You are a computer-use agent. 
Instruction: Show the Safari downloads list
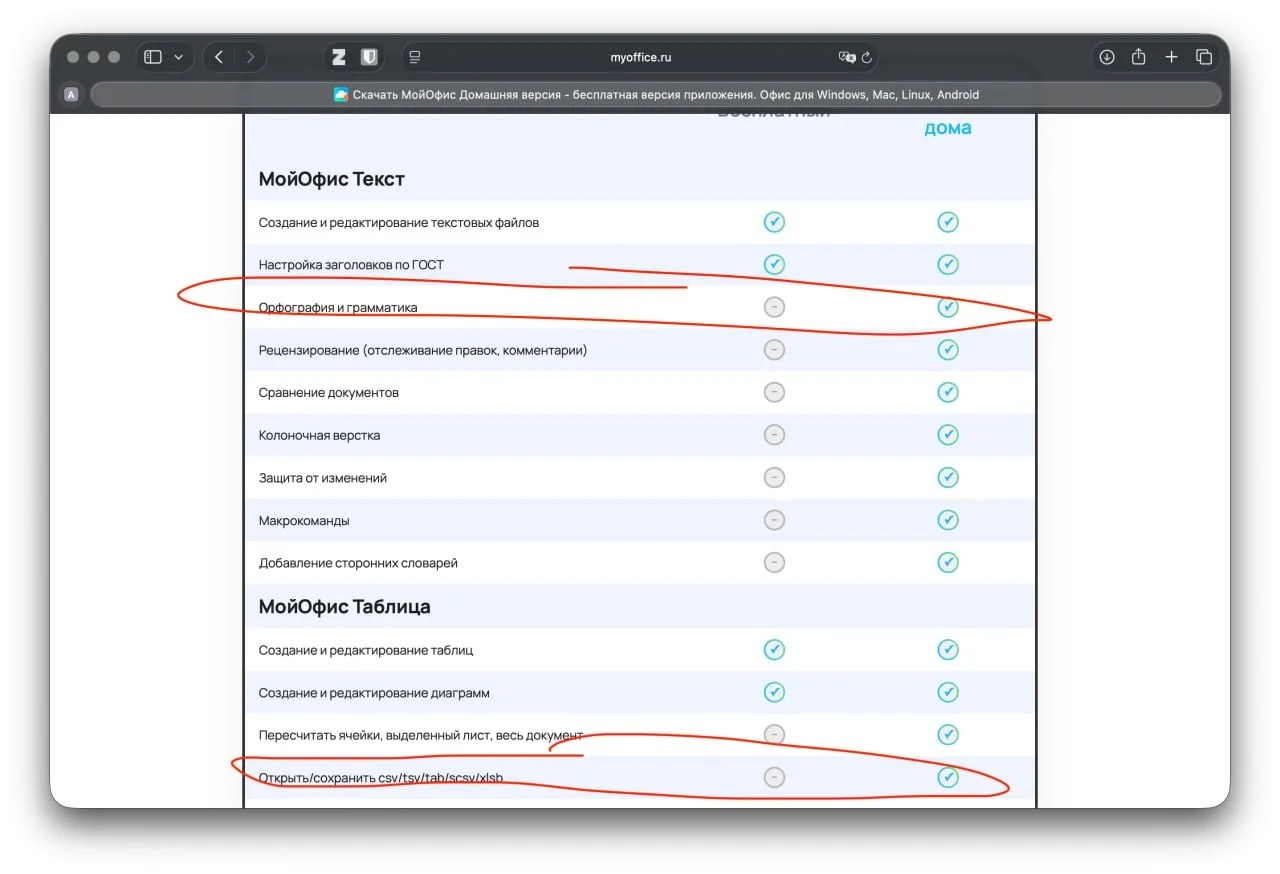click(x=1107, y=57)
